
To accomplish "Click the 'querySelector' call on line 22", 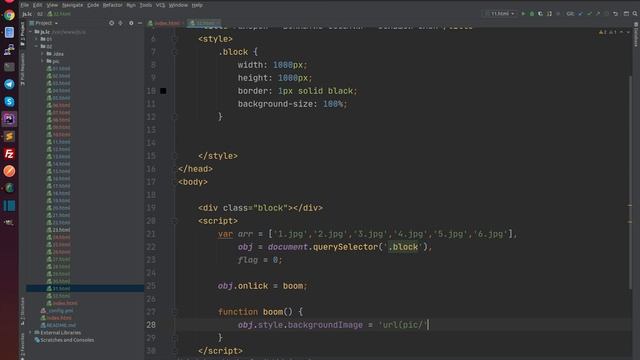I will (345, 247).
